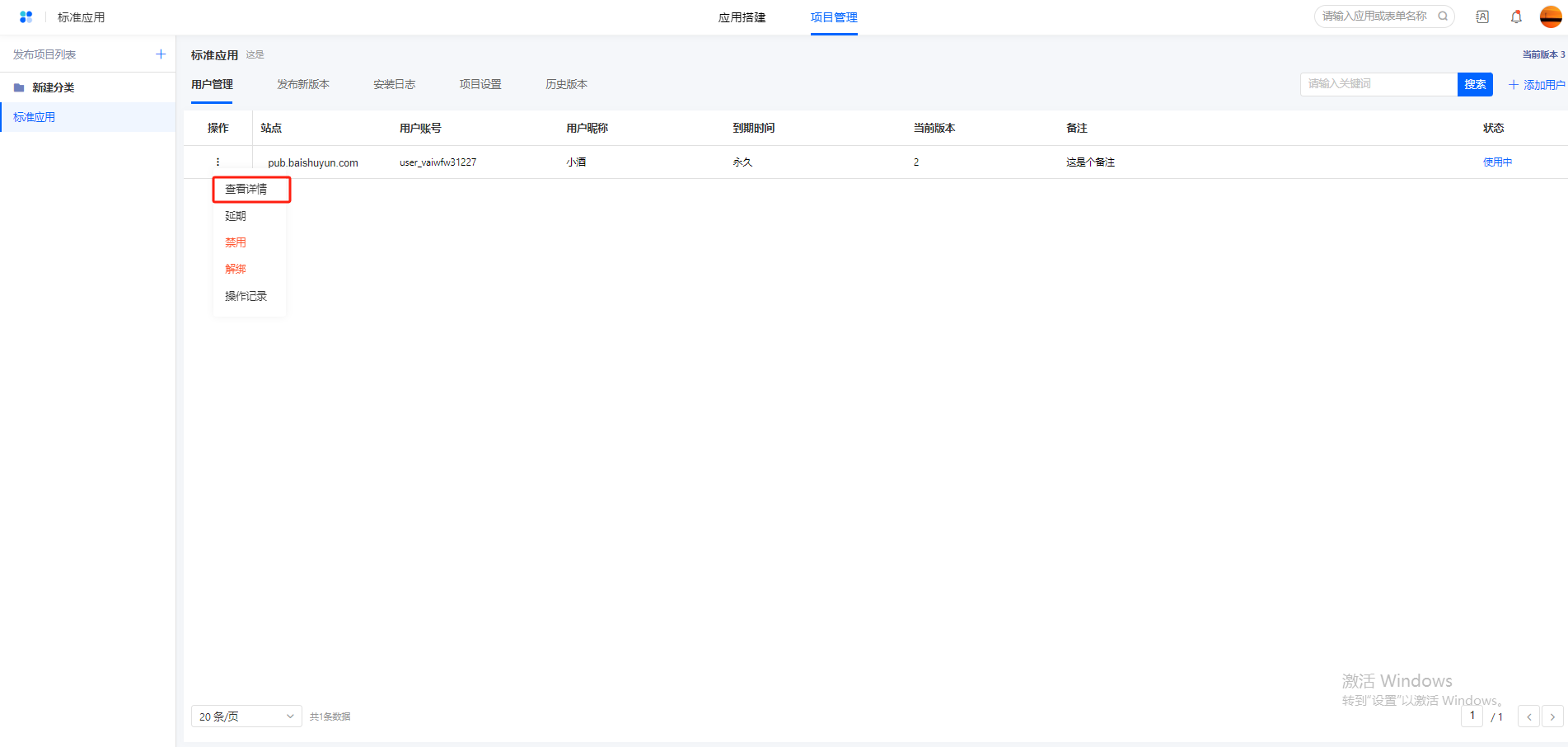Go to previous page arrow
Viewport: 1568px width, 747px height.
pyautogui.click(x=1528, y=716)
